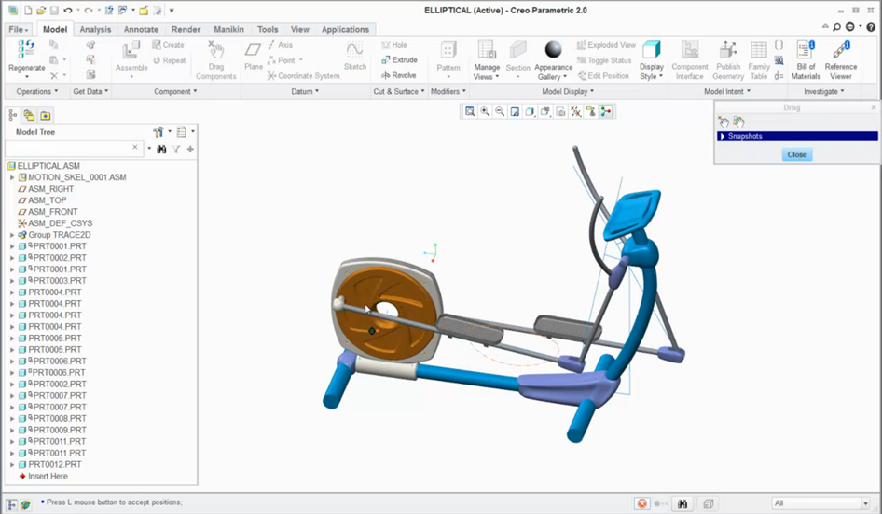
Task: Zoom out using graphics toolbar
Action: (x=500, y=111)
